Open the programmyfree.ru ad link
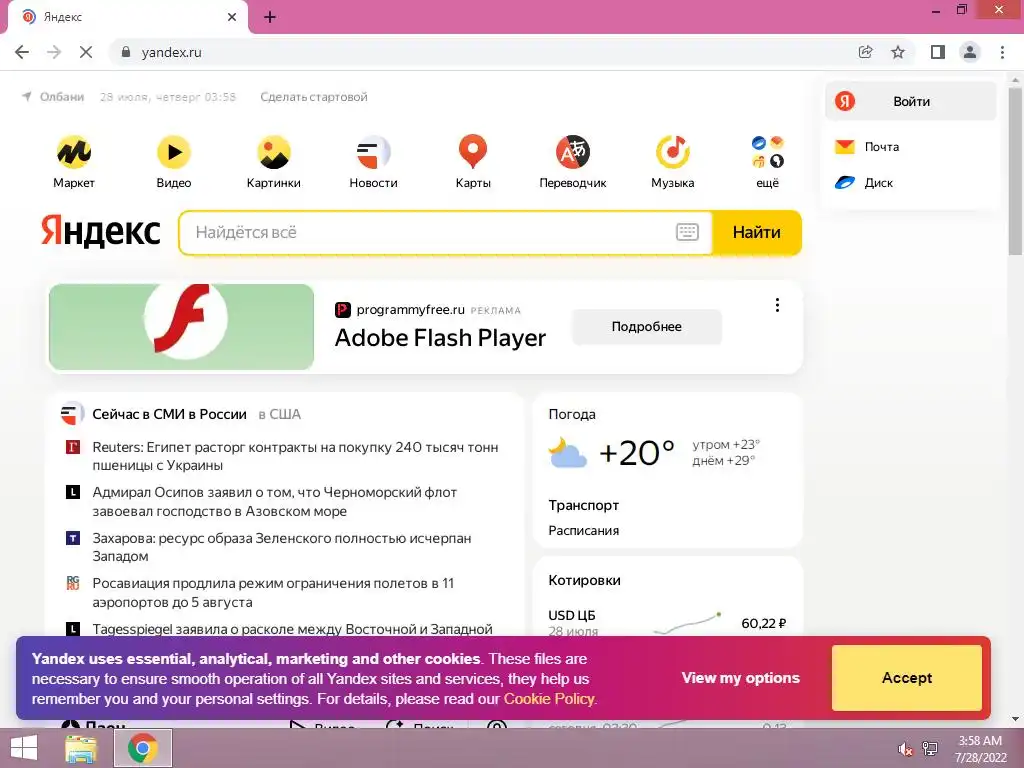This screenshot has height=768, width=1024. [x=410, y=310]
